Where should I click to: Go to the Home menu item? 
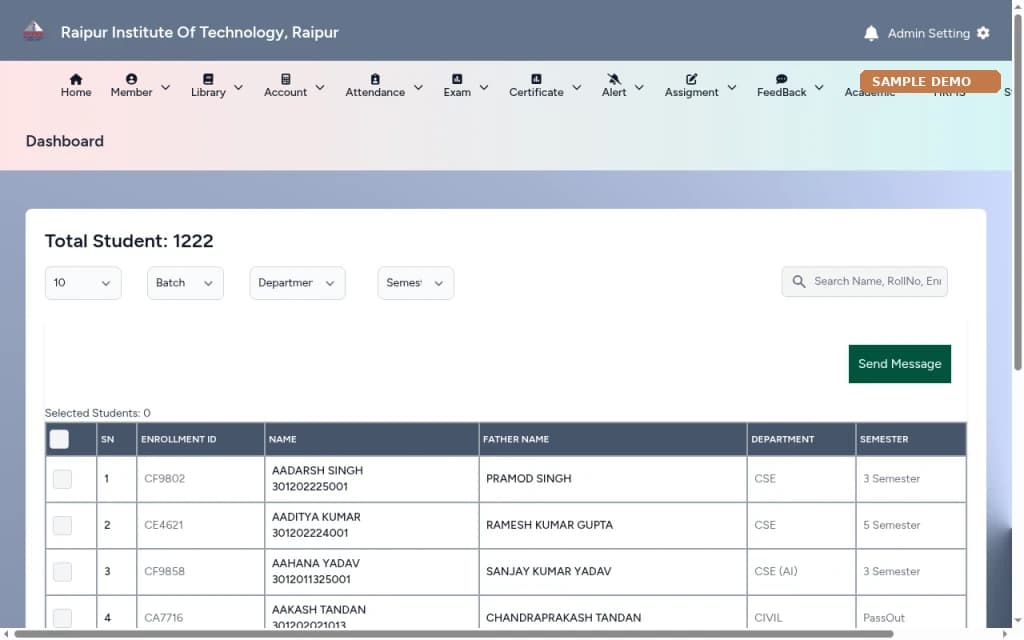(x=76, y=93)
